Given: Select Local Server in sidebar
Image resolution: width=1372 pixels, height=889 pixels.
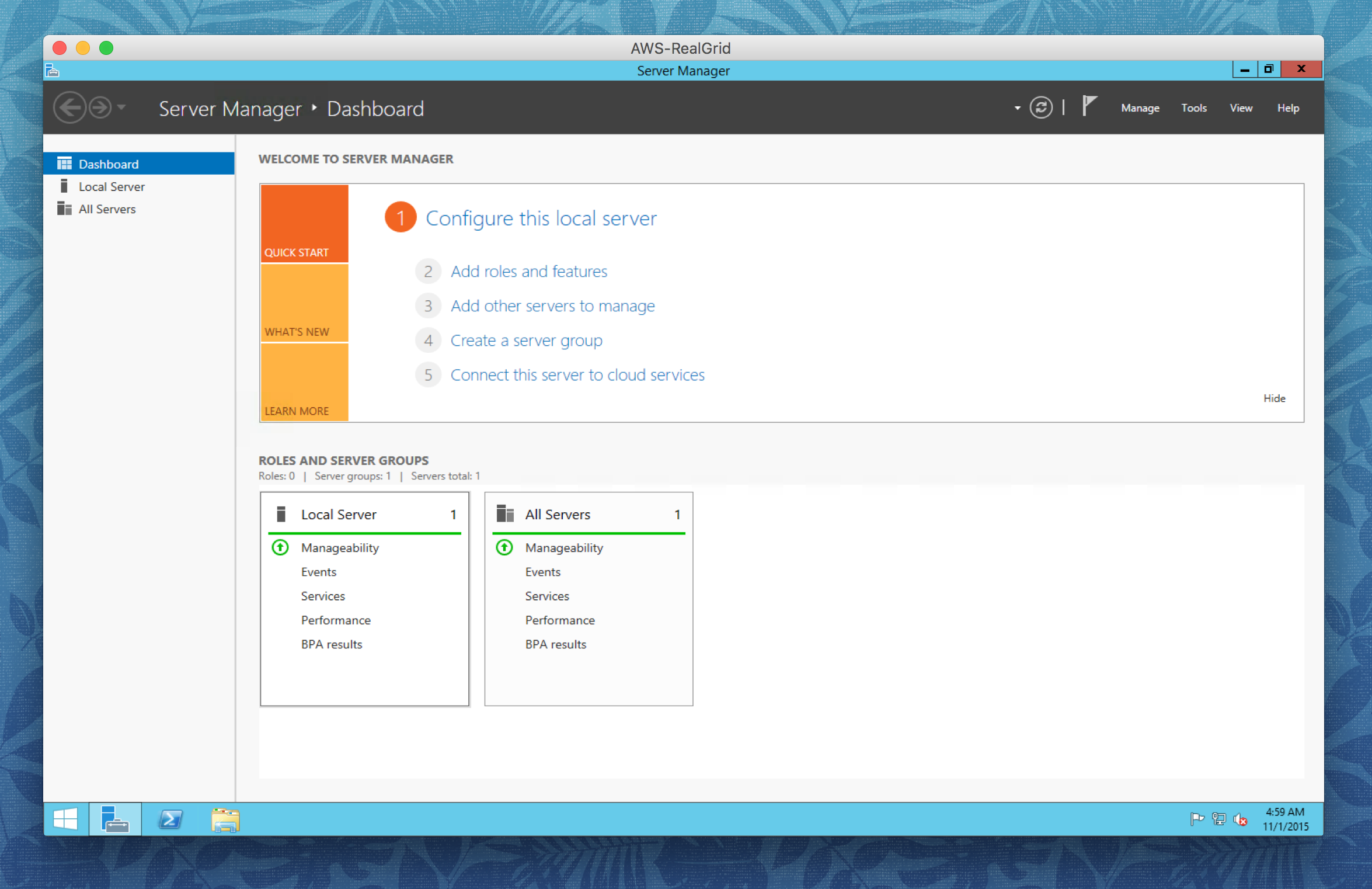Looking at the screenshot, I should [112, 187].
